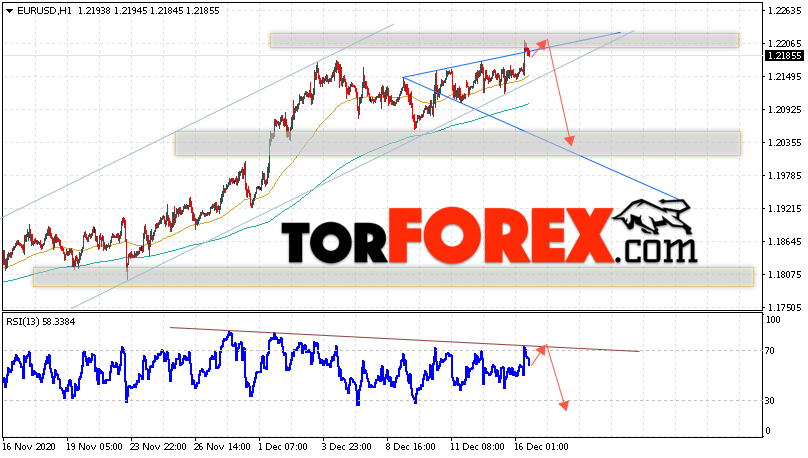Viewport: 808px width, 458px height.
Task: Select the descending RSI trendline
Action: (x=405, y=339)
